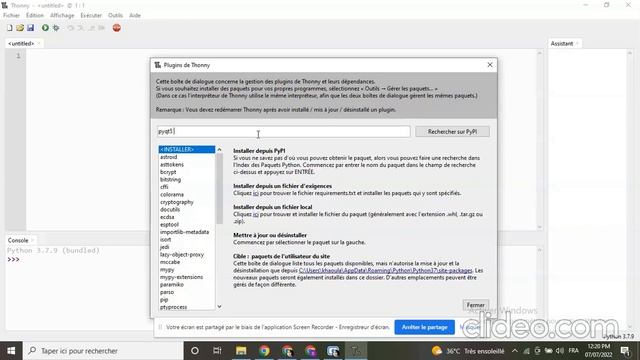
Task: Select astroid in package list
Action: pos(169,157)
